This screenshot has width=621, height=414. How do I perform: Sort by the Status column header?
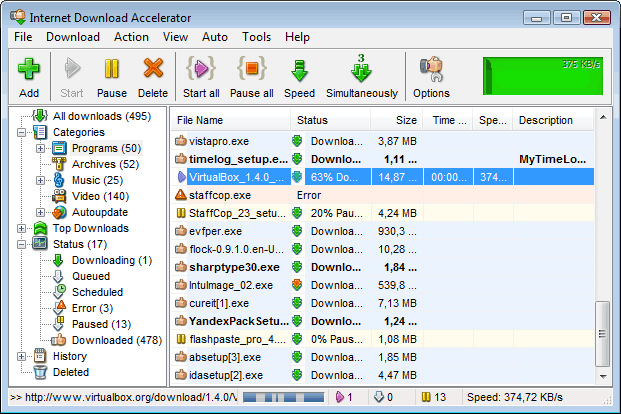pyautogui.click(x=331, y=120)
